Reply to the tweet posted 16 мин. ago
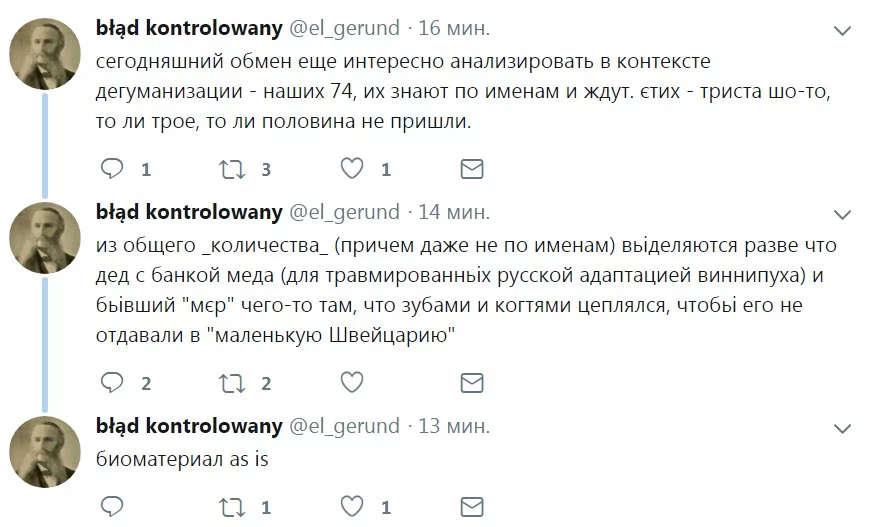Screen dimensions: 870x527 (112, 169)
